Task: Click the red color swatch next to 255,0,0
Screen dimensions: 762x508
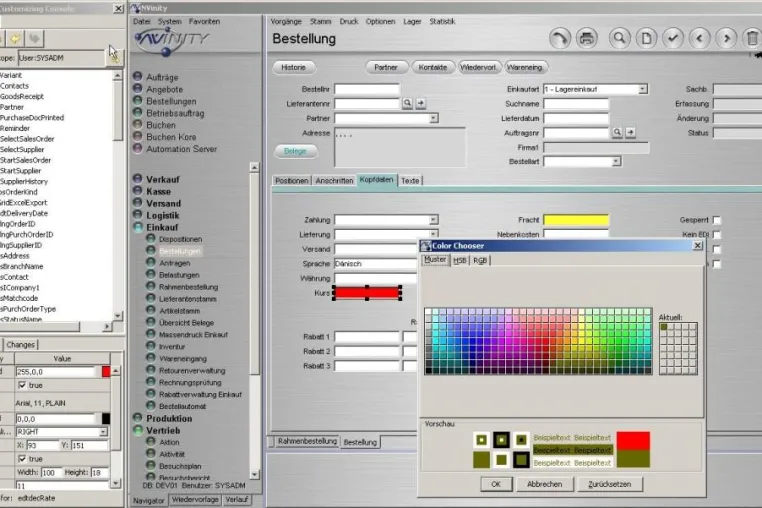Action: [106, 372]
